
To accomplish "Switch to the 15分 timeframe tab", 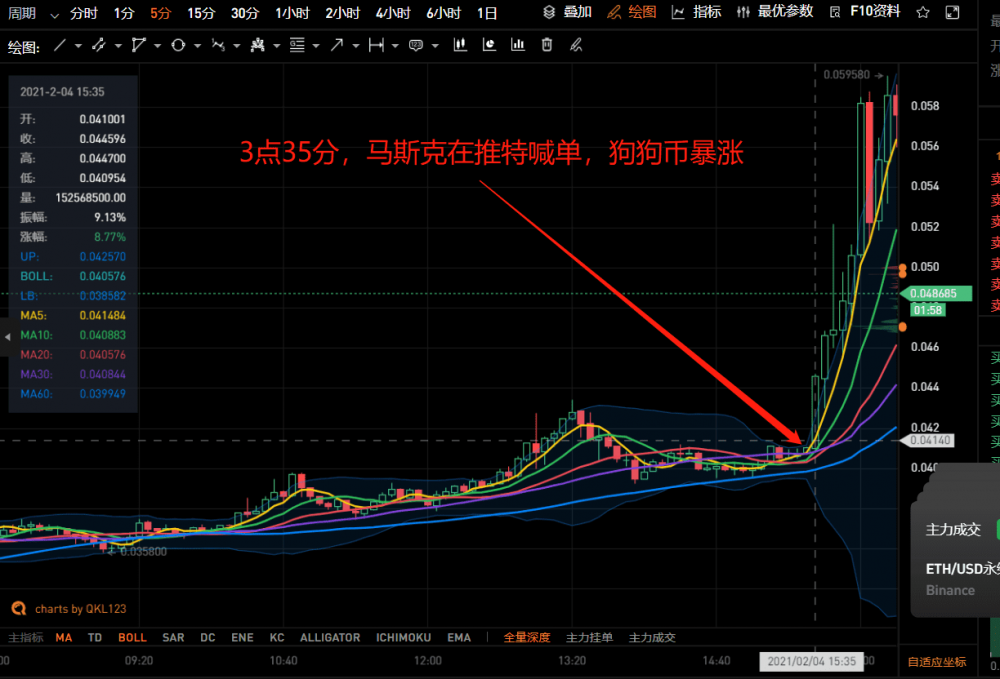I will (199, 13).
